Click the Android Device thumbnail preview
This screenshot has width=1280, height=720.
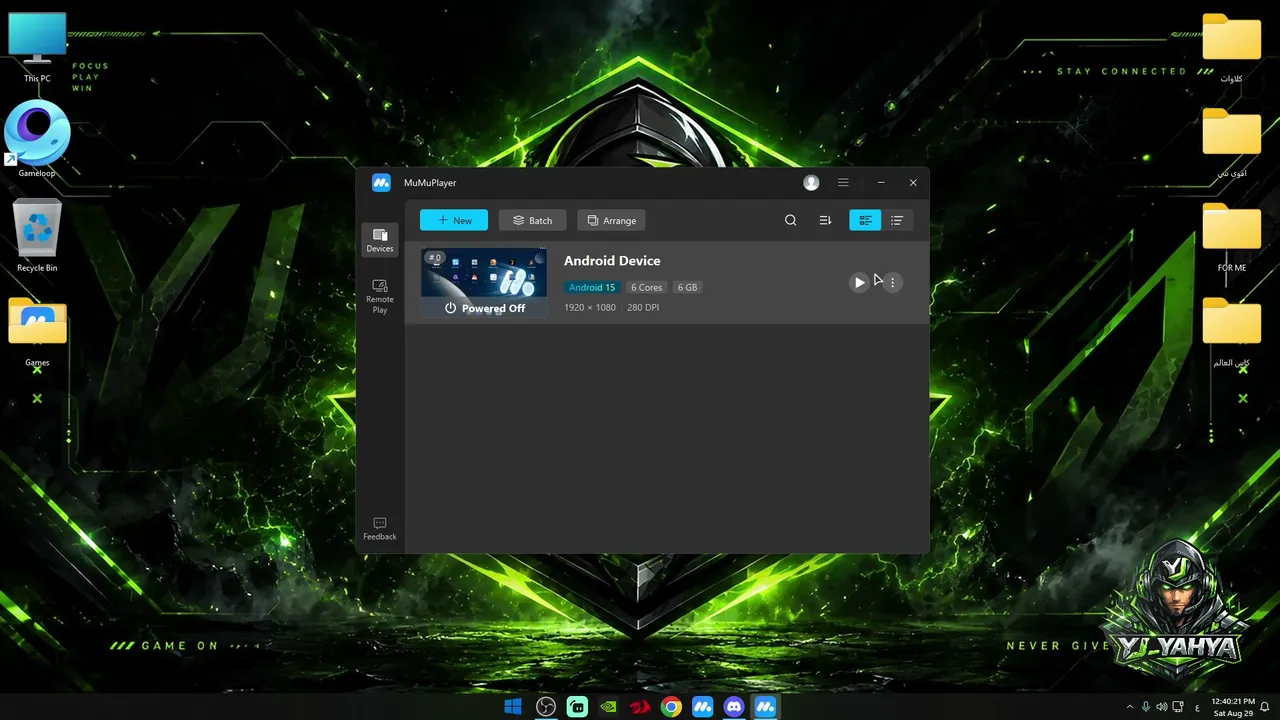coord(484,282)
